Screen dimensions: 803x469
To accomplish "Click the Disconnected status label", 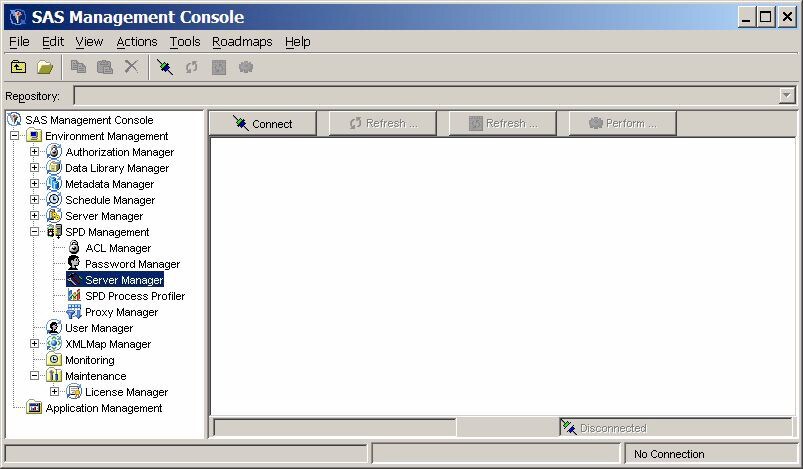I will coord(613,428).
